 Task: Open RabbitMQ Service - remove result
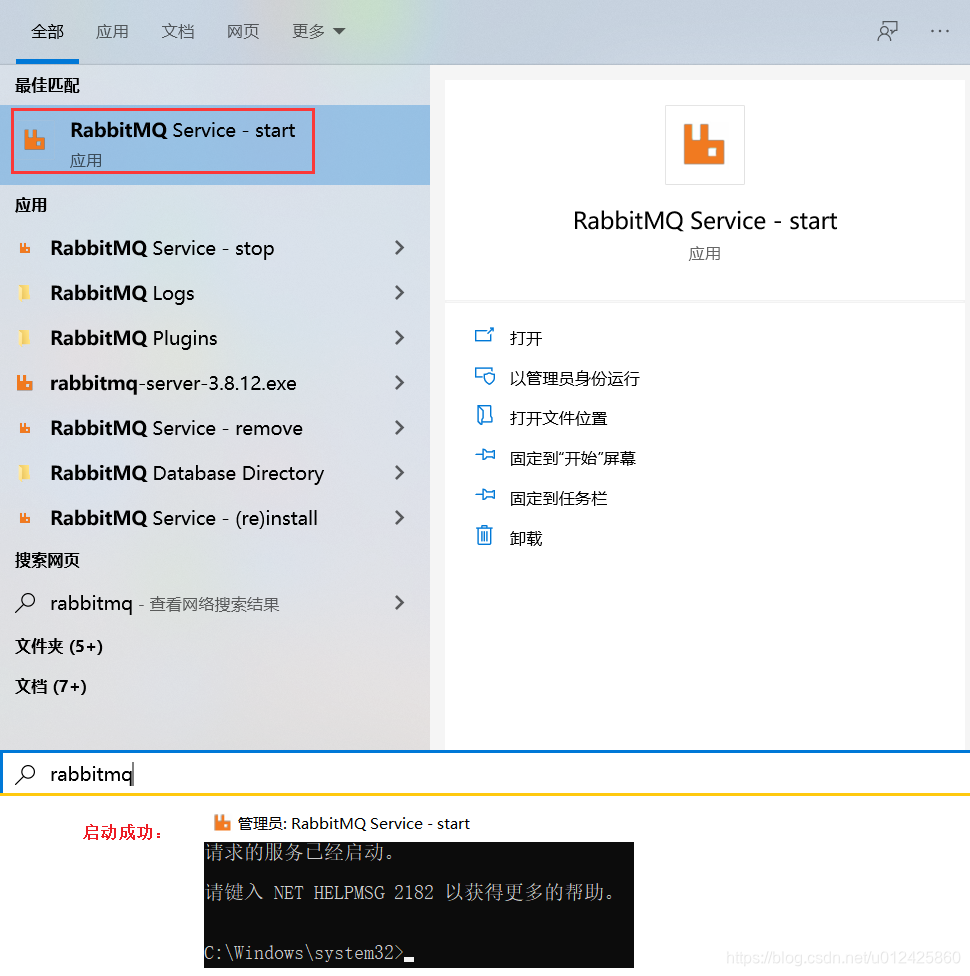tap(215, 428)
